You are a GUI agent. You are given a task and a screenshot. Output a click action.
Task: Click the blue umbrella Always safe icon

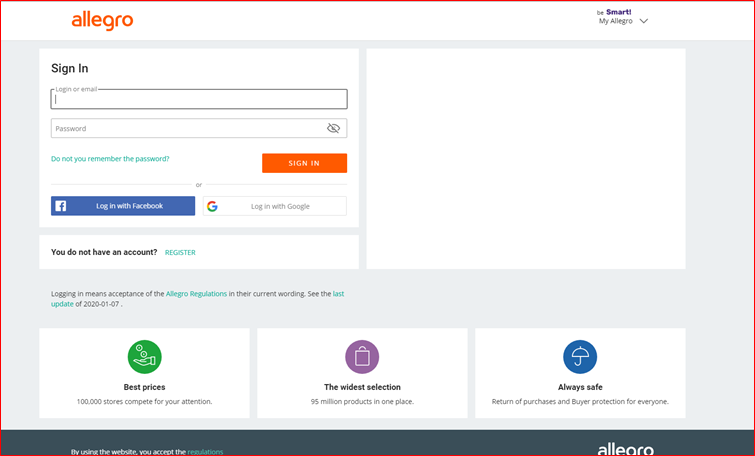(x=580, y=357)
